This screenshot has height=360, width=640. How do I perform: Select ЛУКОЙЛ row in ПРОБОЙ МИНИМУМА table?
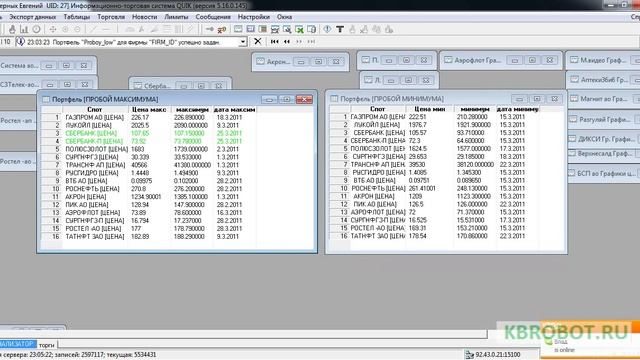435,125
